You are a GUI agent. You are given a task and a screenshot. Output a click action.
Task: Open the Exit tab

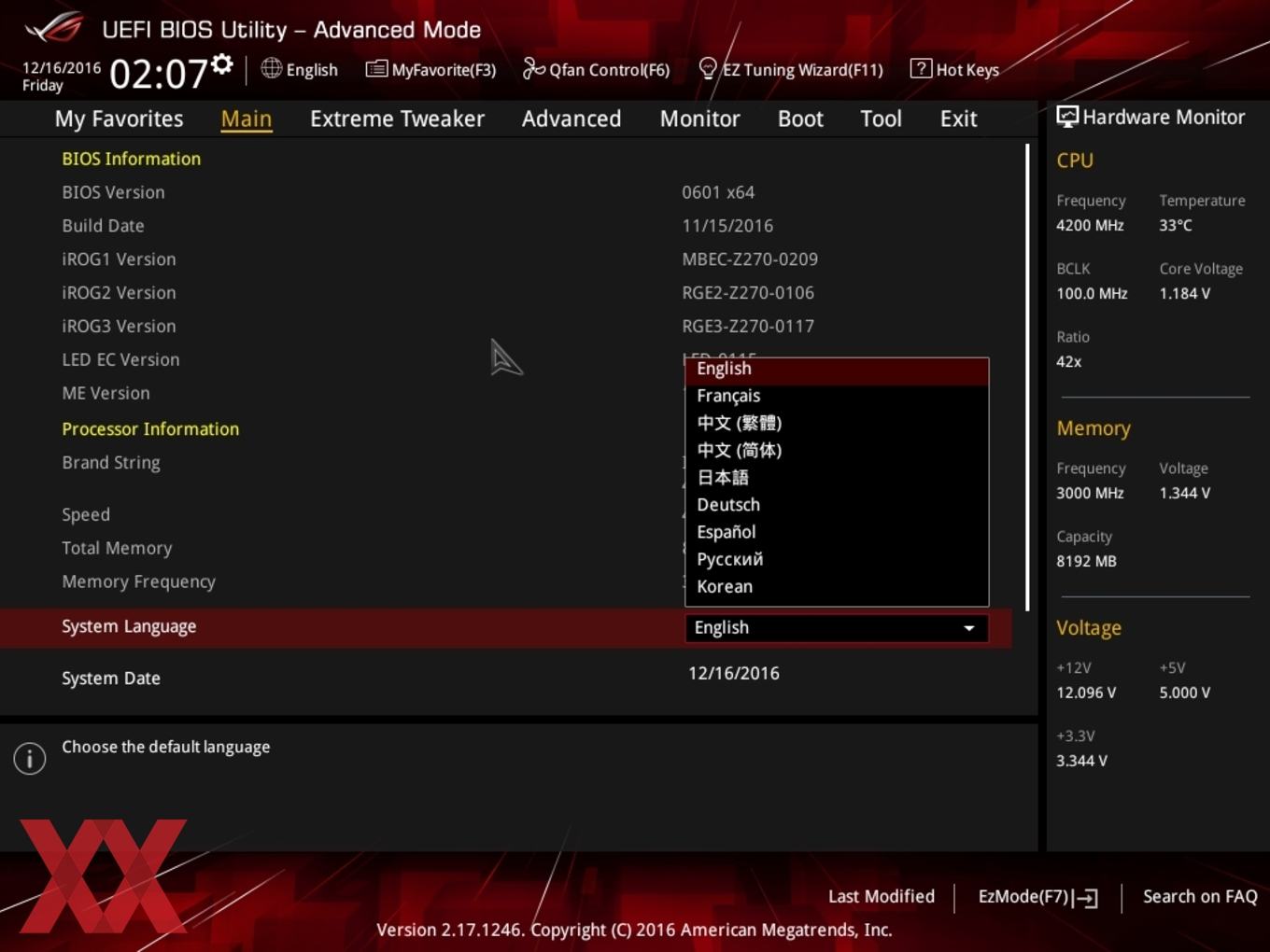[x=958, y=119]
